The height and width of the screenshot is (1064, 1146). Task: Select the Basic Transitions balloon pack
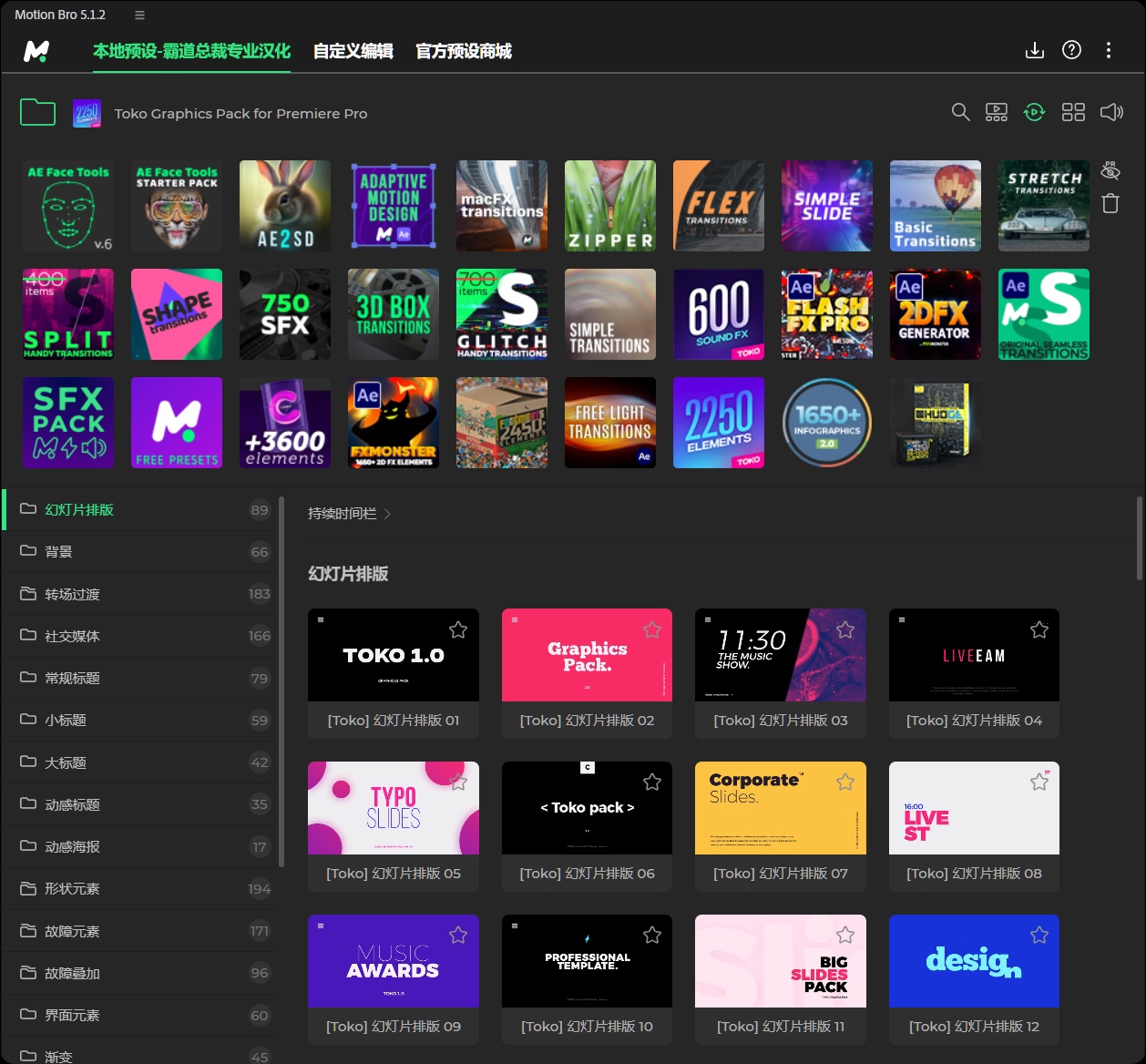point(936,206)
